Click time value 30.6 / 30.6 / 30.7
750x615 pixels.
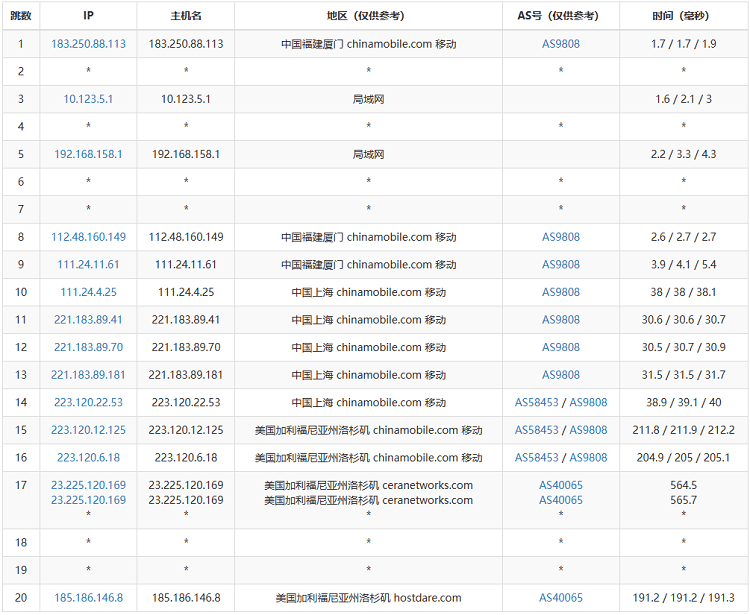pyautogui.click(x=684, y=319)
